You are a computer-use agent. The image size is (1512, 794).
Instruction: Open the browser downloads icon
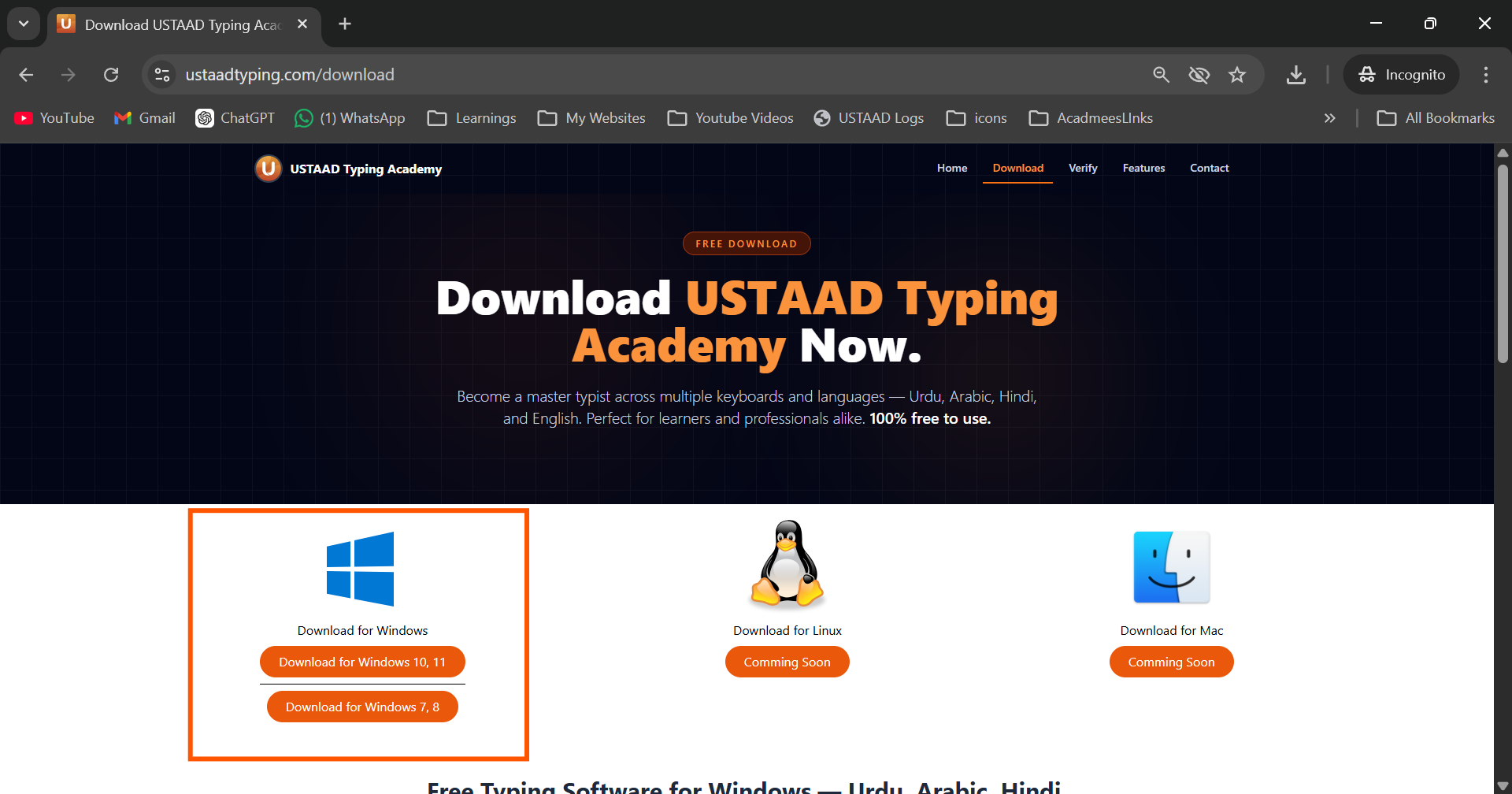click(1295, 75)
